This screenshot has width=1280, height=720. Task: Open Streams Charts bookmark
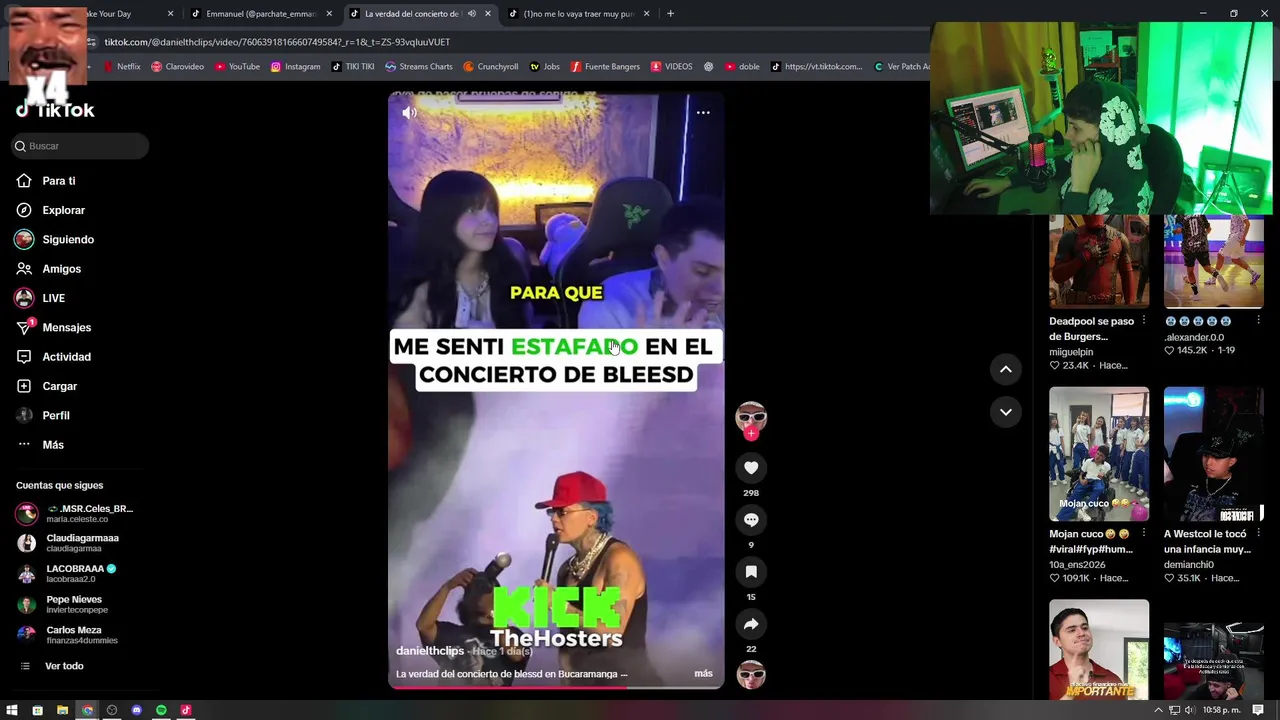click(x=419, y=67)
